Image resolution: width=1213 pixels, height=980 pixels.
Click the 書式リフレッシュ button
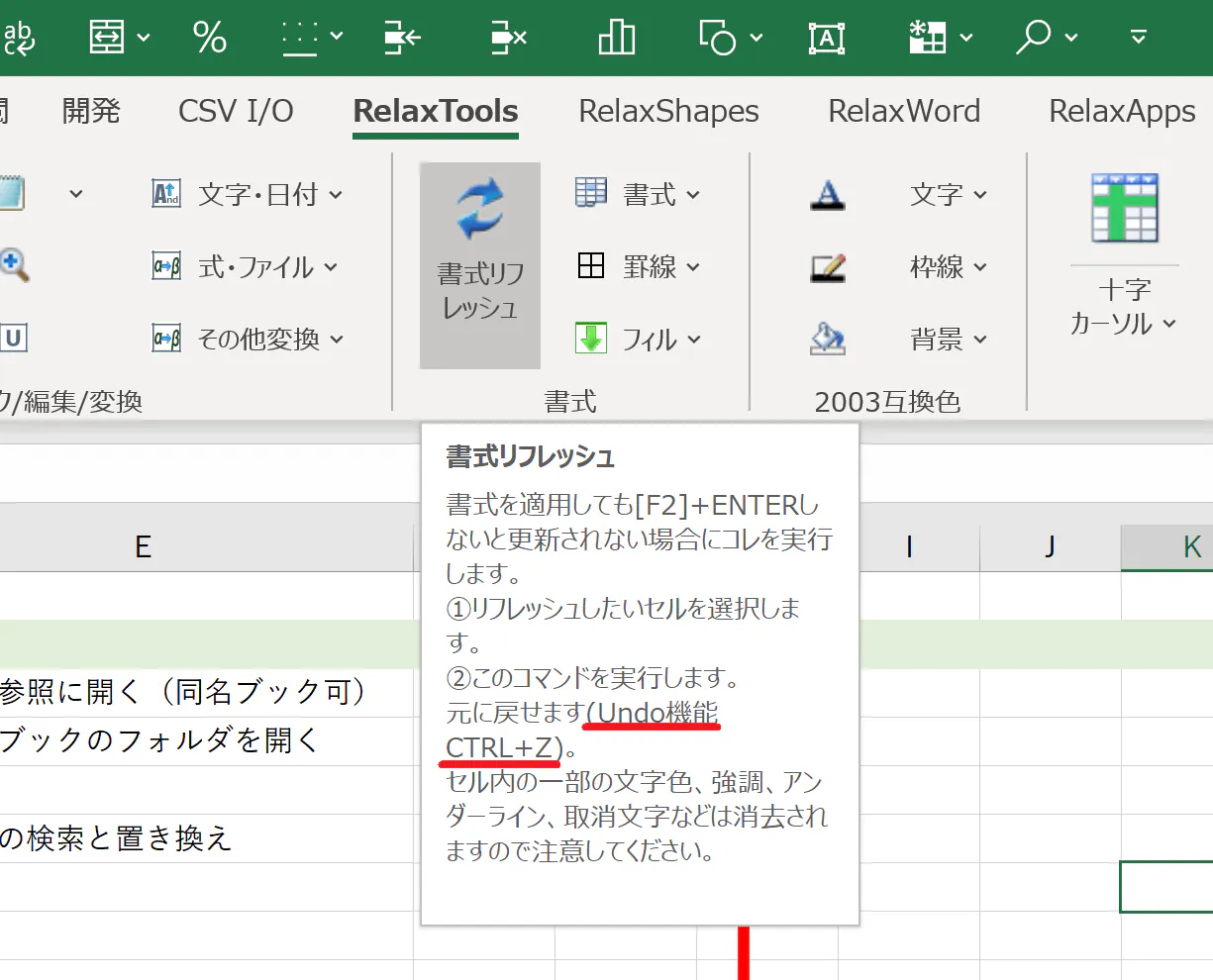point(480,265)
